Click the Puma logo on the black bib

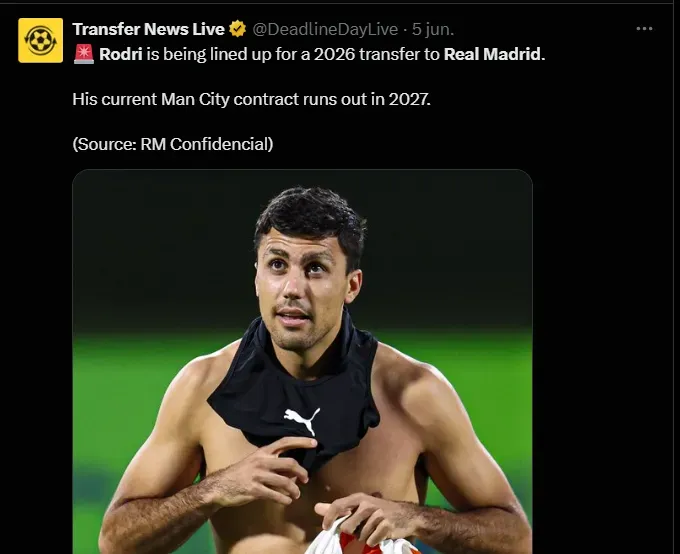(301, 419)
